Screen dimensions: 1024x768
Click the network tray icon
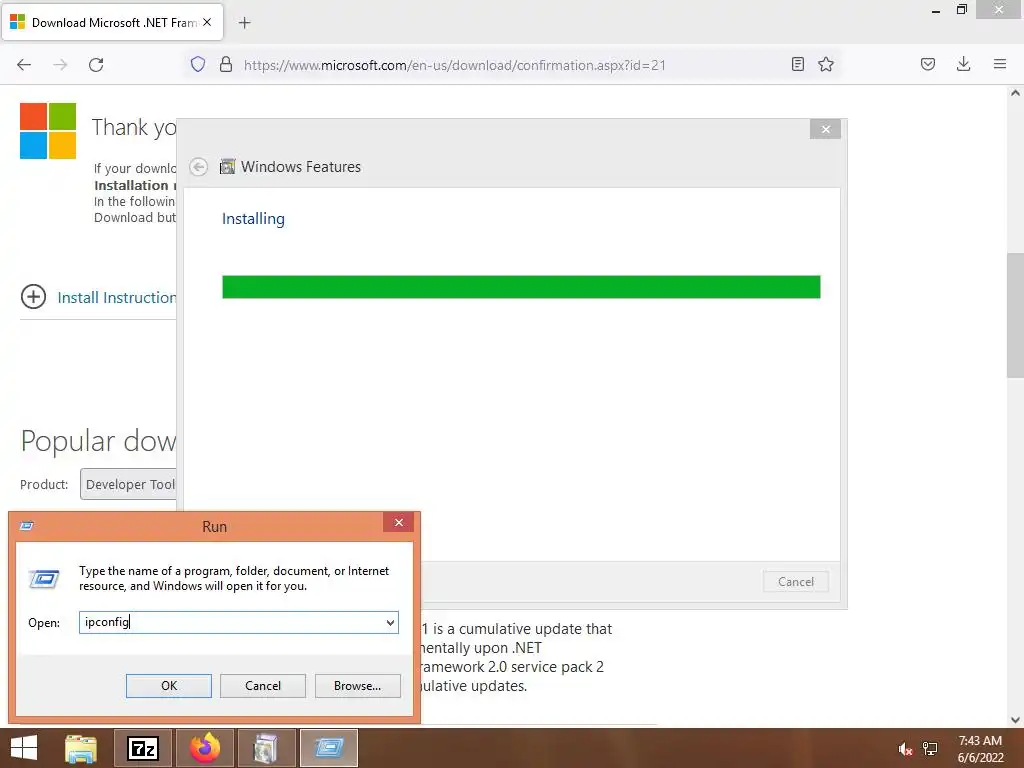[x=930, y=750]
